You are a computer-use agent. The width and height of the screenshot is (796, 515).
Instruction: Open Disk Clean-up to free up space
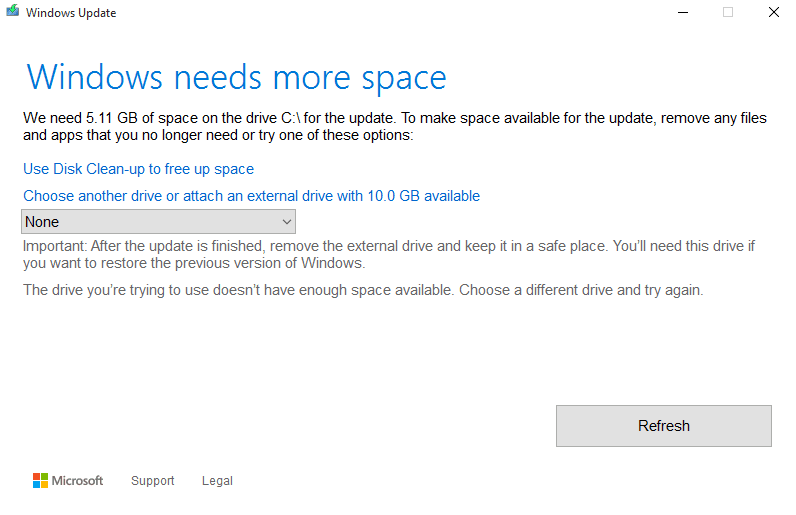point(138,169)
